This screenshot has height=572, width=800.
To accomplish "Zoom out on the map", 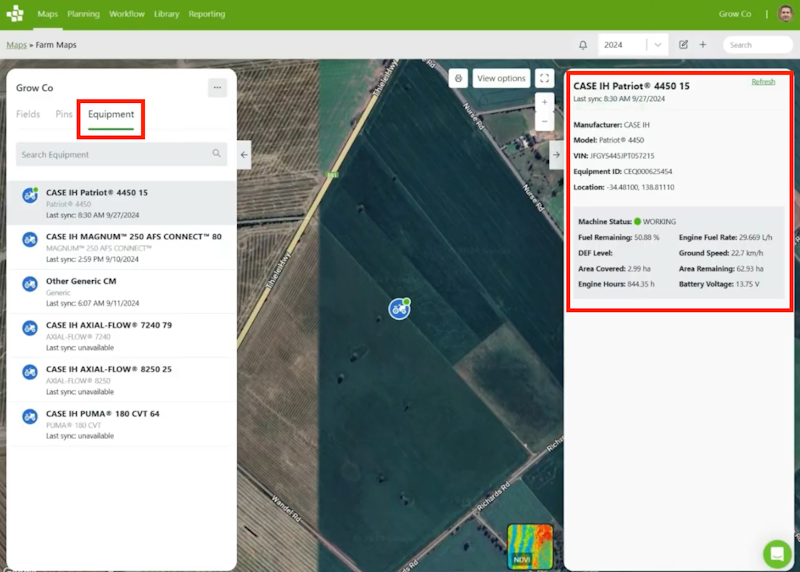I will (544, 121).
